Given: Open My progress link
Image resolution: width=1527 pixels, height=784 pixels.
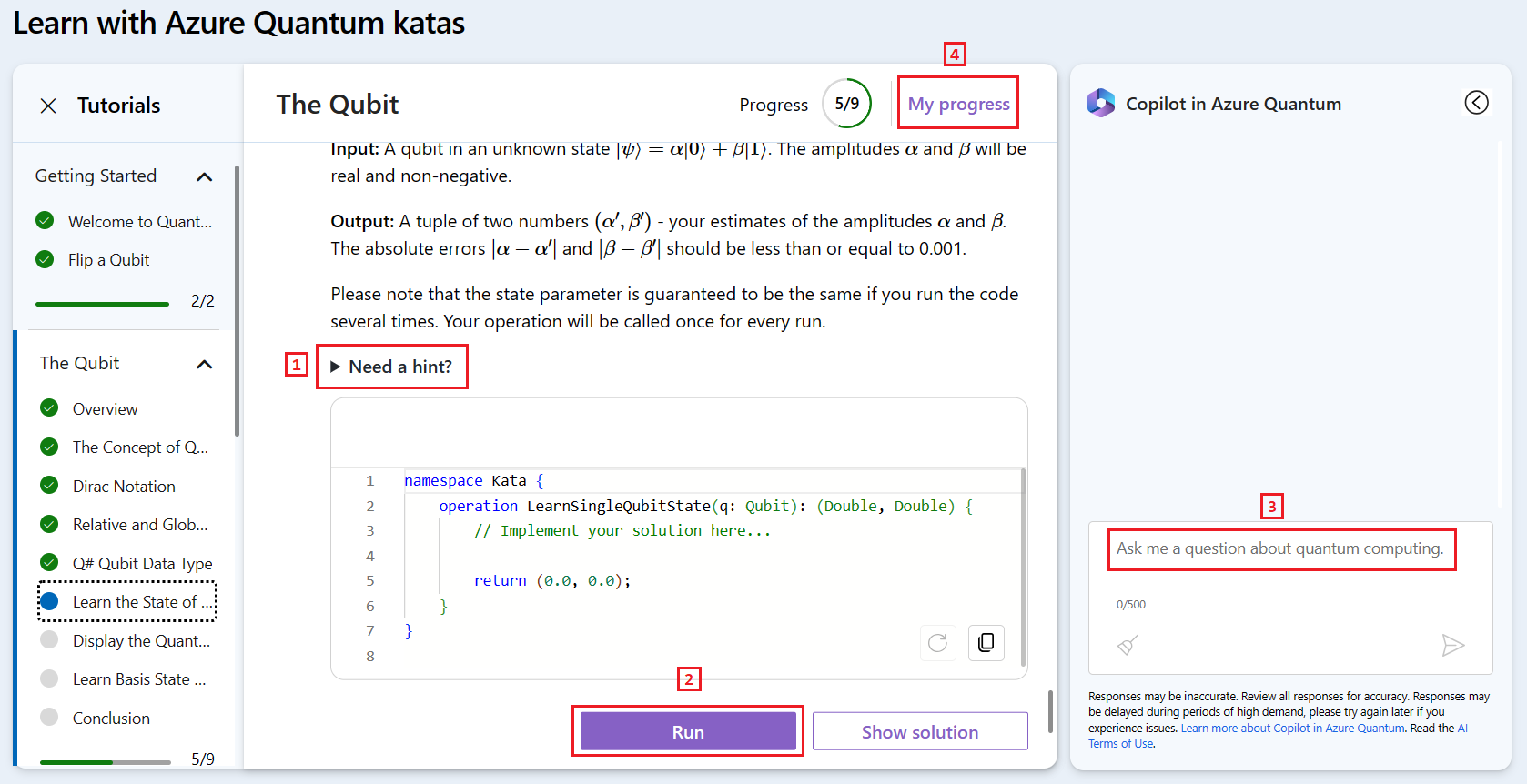Looking at the screenshot, I should [x=958, y=104].
